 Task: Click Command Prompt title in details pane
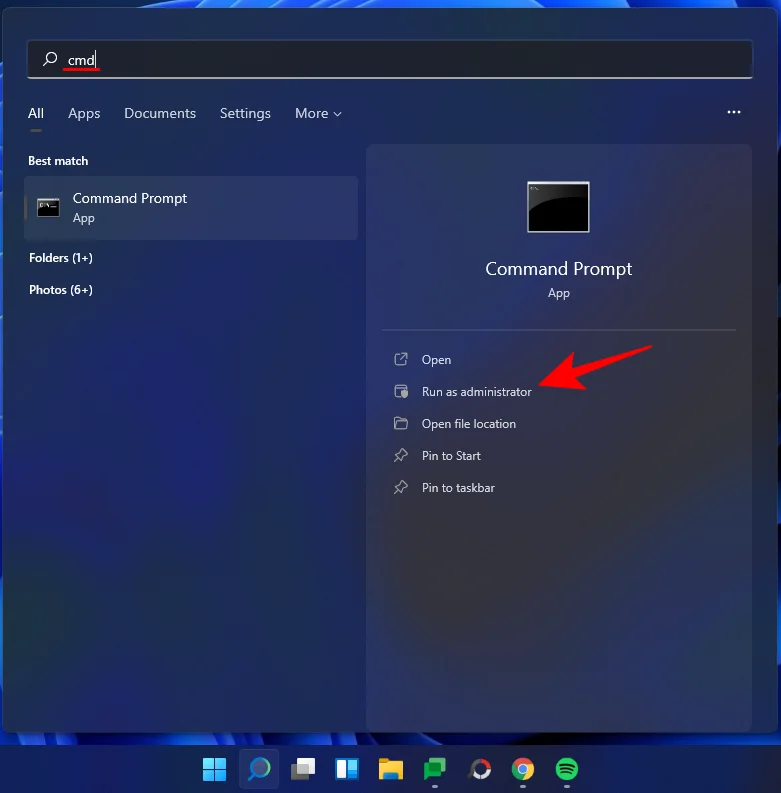558,269
